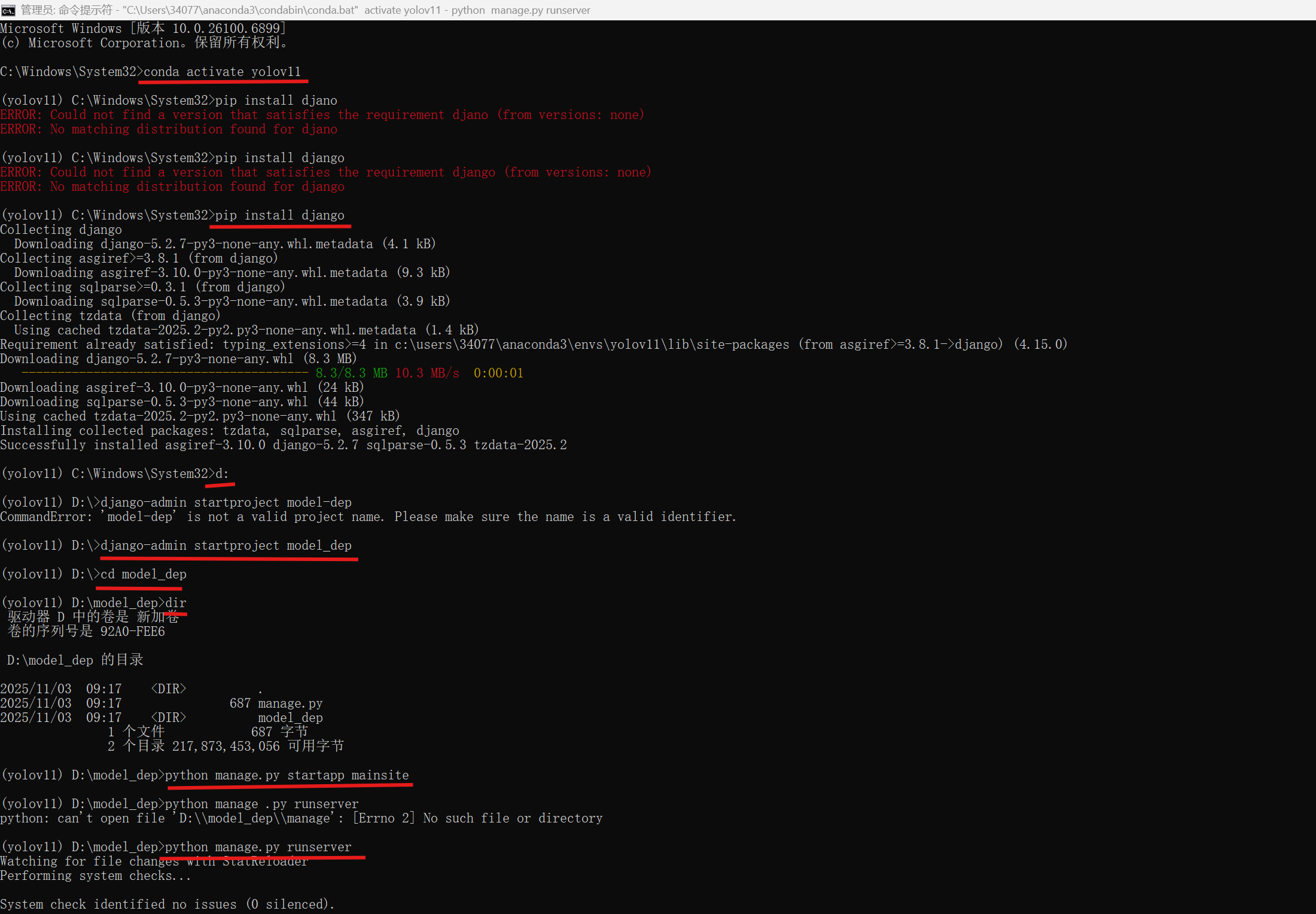Click the final 'python manage.py runserver' command
The width and height of the screenshot is (1316, 914).
258,847
